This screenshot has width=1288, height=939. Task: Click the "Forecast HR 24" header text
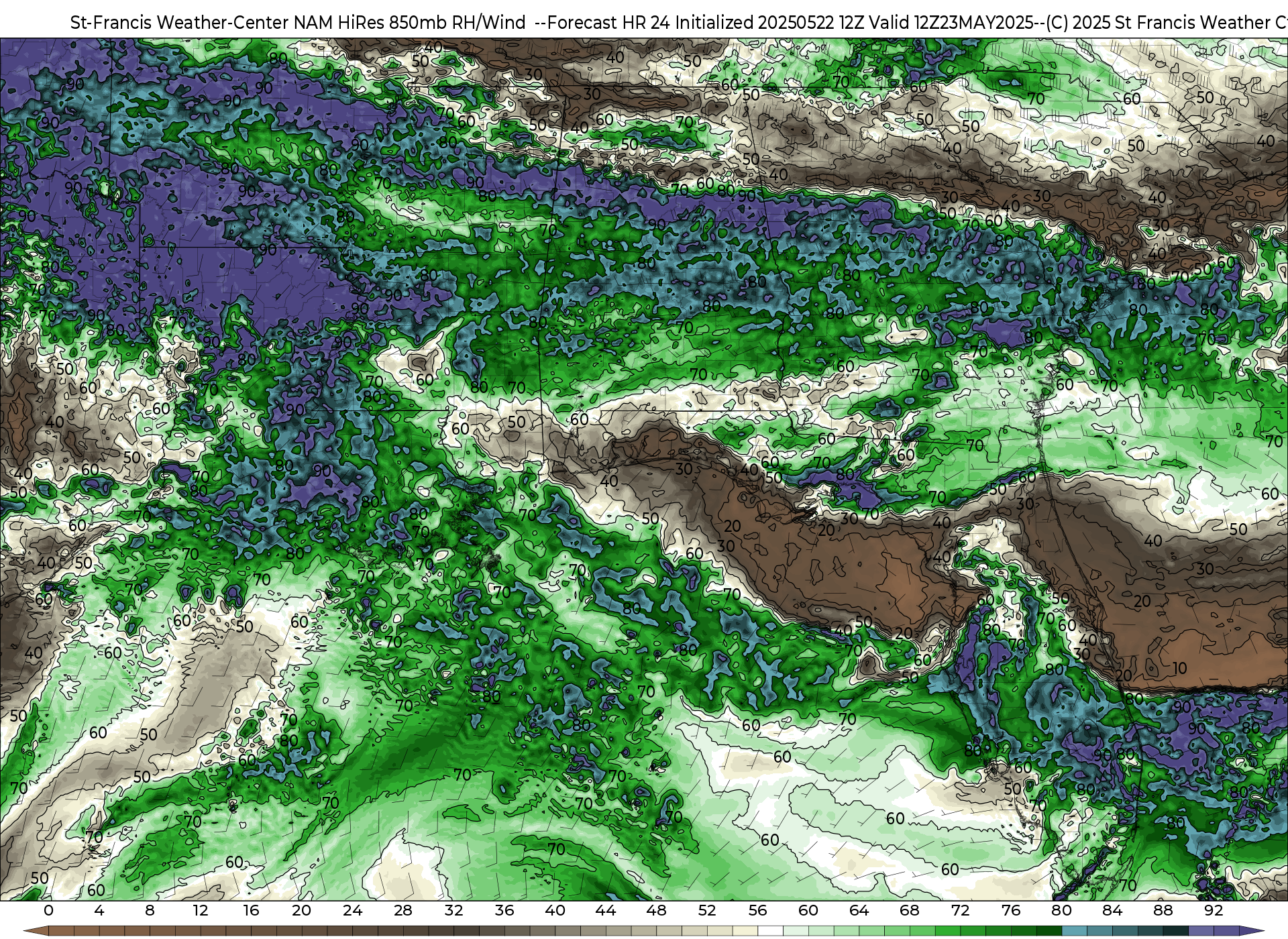(608, 22)
